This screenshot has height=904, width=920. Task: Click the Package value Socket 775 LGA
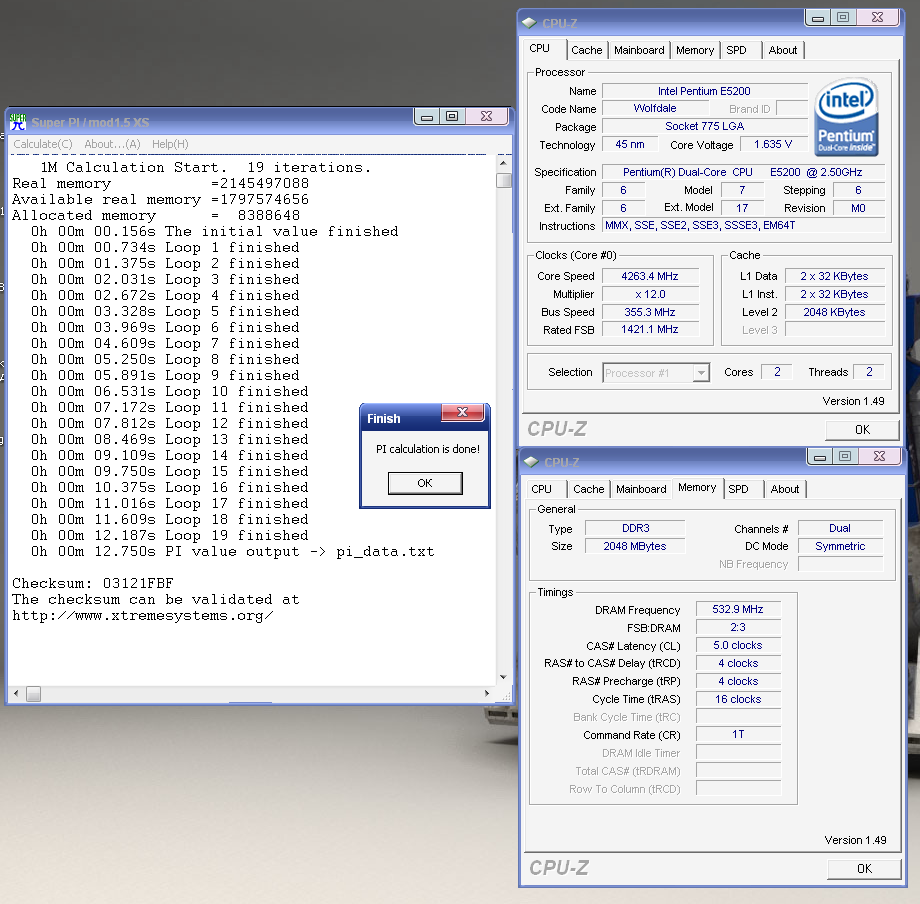[x=704, y=126]
